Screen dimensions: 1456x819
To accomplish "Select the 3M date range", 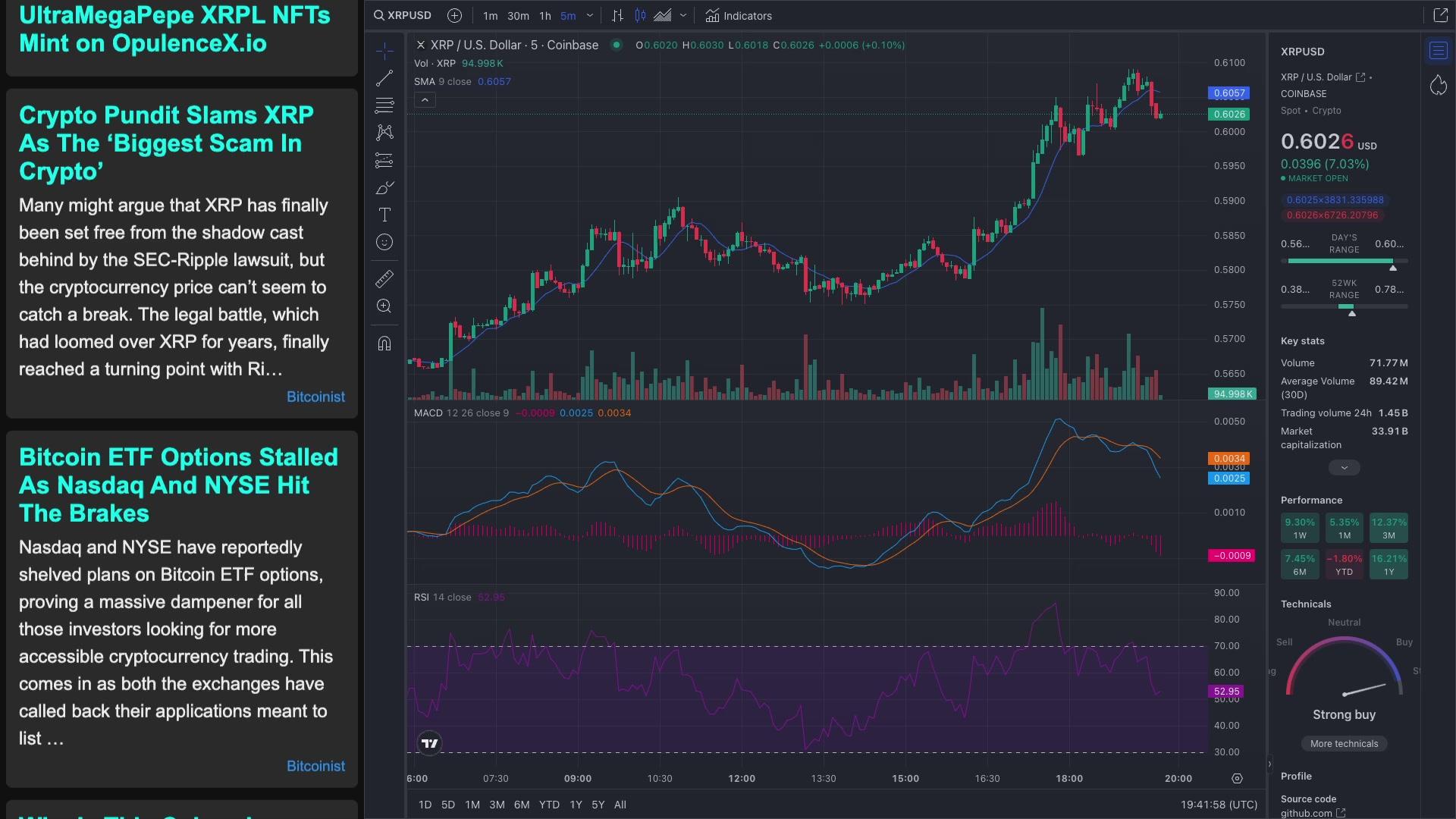I will (497, 805).
